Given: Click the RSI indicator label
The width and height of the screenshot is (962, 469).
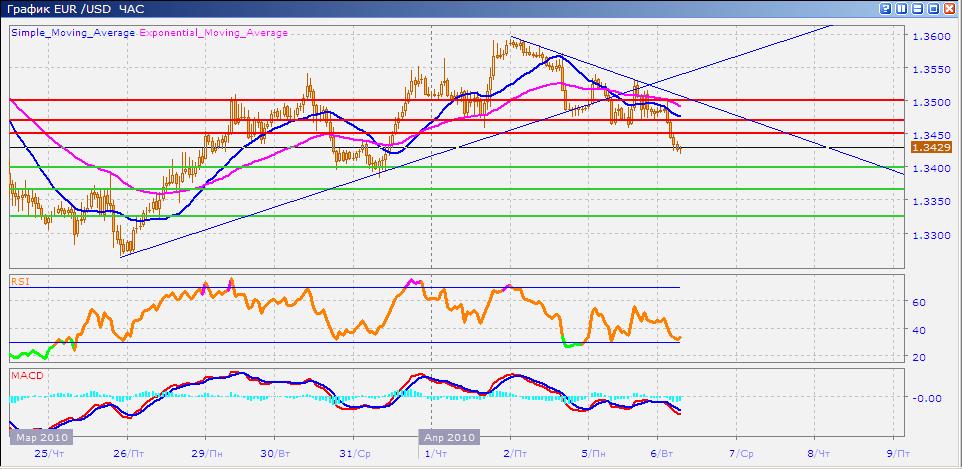Looking at the screenshot, I should tap(19, 282).
